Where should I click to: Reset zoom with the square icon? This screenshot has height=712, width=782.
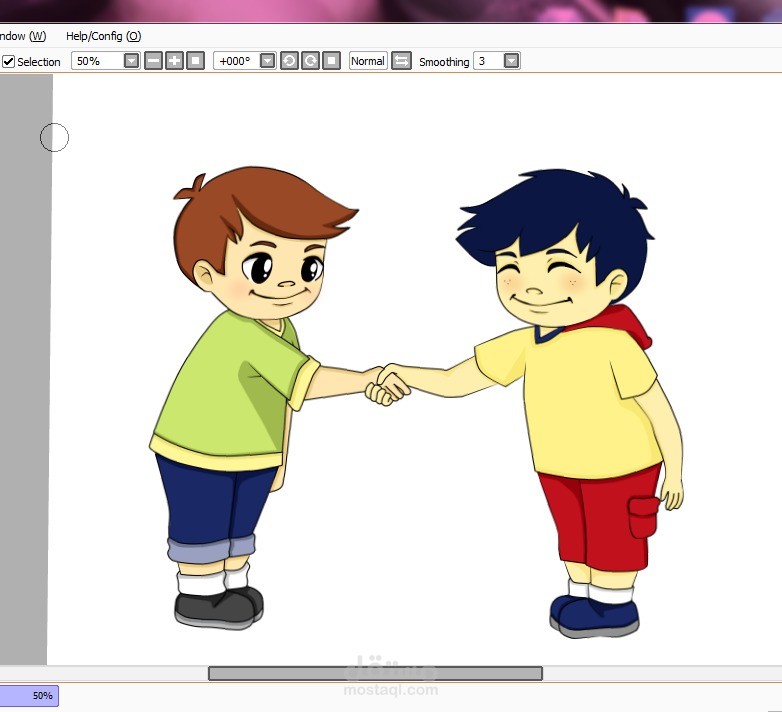point(196,61)
